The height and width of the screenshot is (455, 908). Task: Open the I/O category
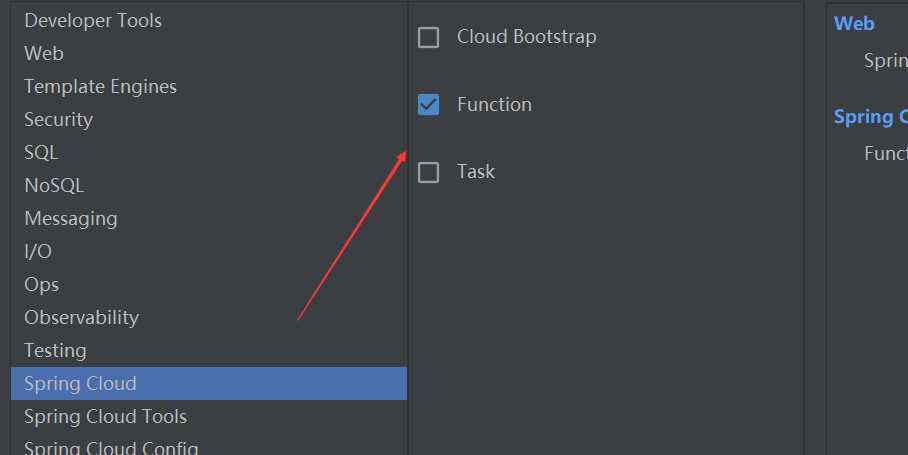point(209,251)
